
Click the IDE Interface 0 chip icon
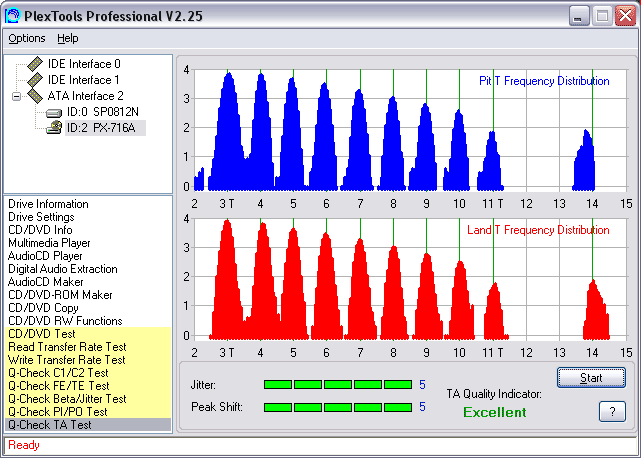click(35, 64)
